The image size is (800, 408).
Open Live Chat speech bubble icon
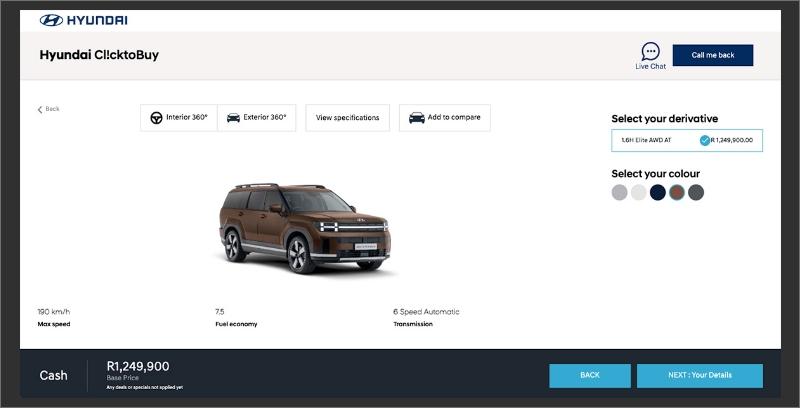650,52
